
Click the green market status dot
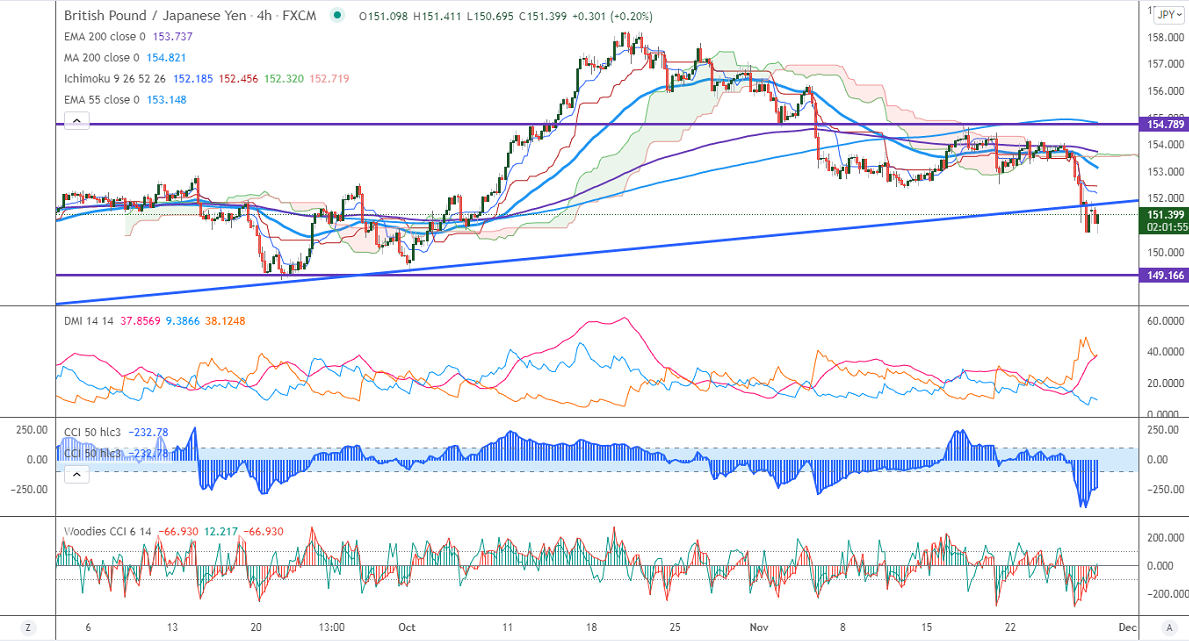(x=337, y=15)
